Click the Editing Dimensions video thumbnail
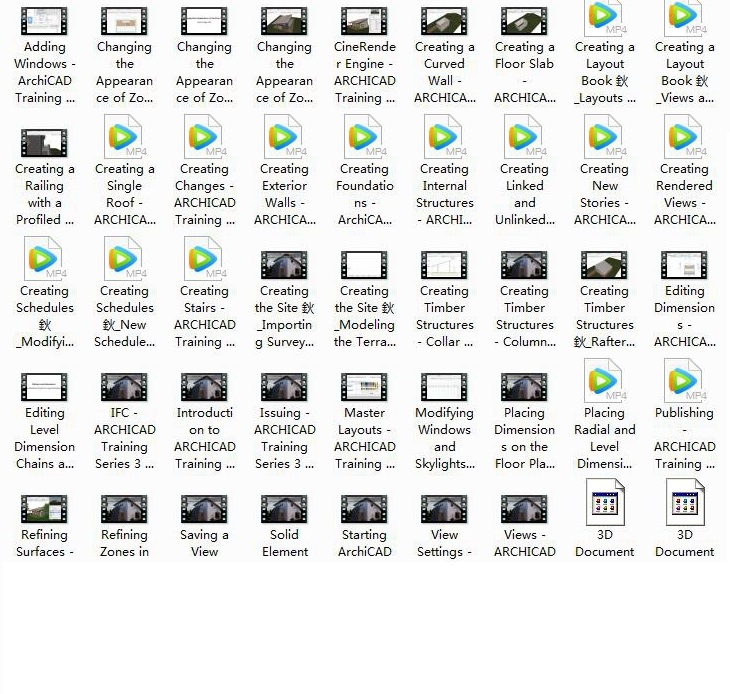 [x=684, y=265]
